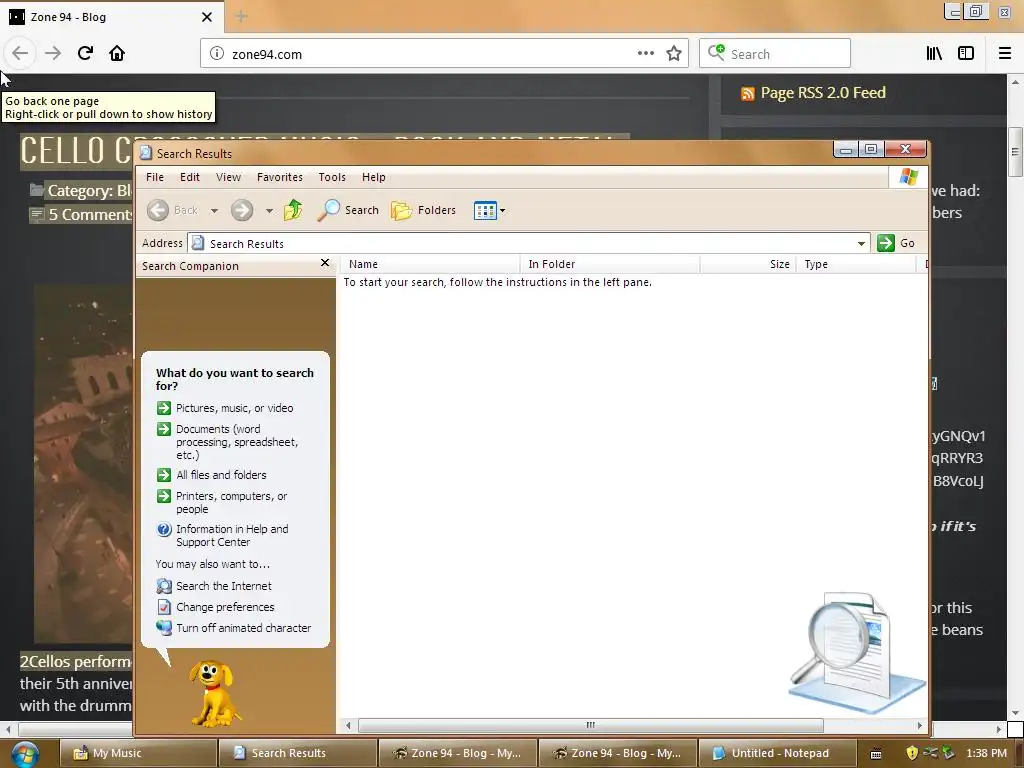Viewport: 1024px width, 768px height.
Task: Switch to first Zone 94 - Blog taskbar button
Action: pos(457,753)
